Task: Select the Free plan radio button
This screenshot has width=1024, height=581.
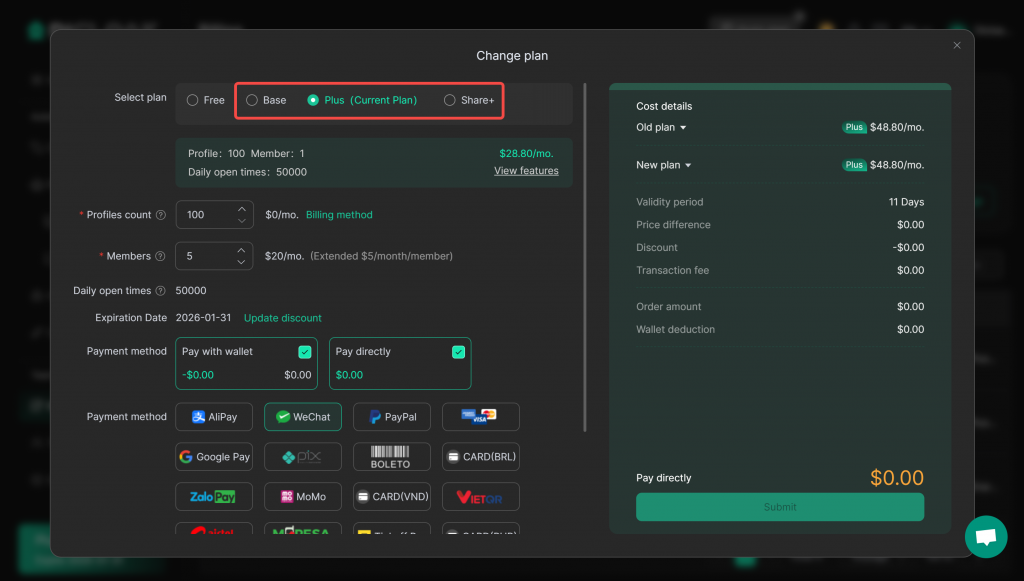Action: tap(193, 100)
